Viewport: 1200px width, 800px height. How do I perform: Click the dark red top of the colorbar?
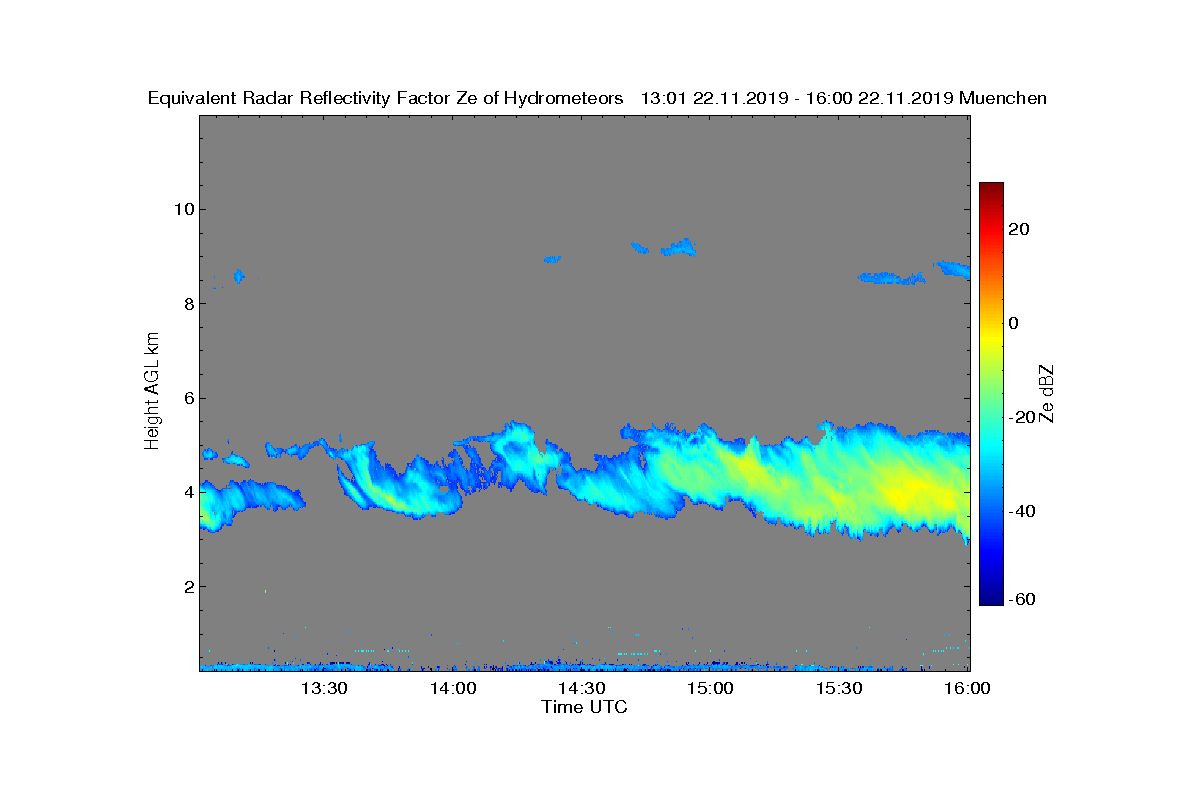tap(991, 189)
